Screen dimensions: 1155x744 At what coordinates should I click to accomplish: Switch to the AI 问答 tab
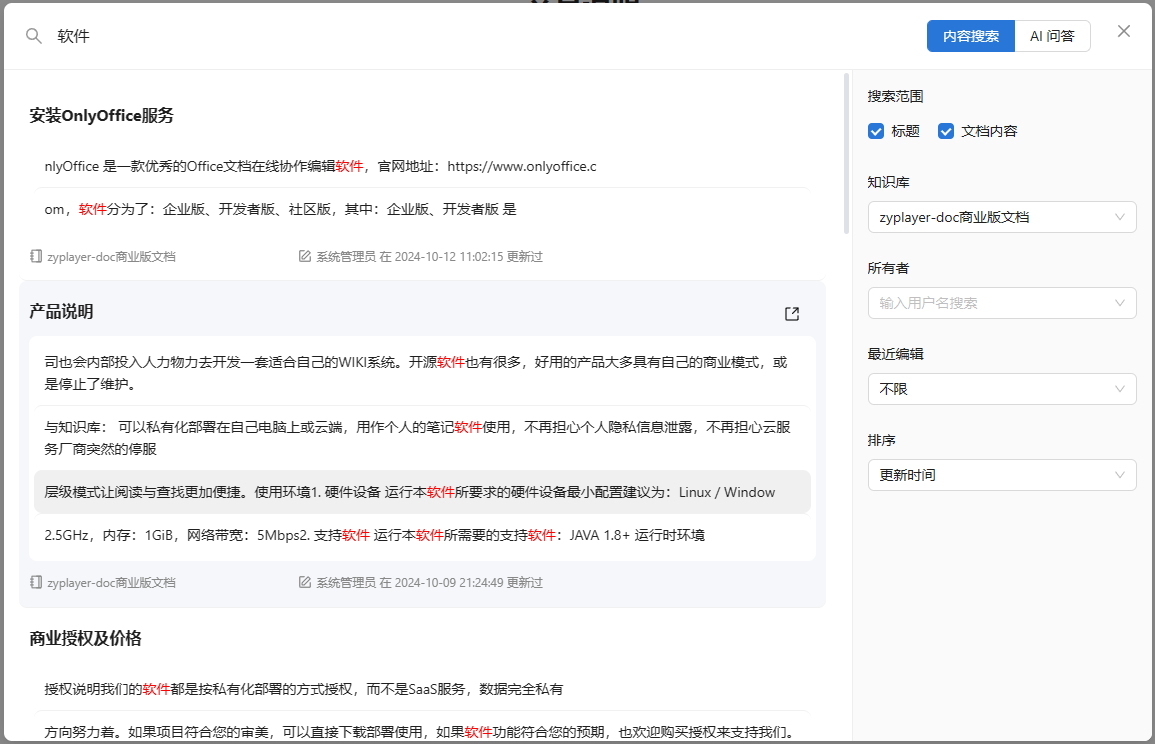(1052, 36)
